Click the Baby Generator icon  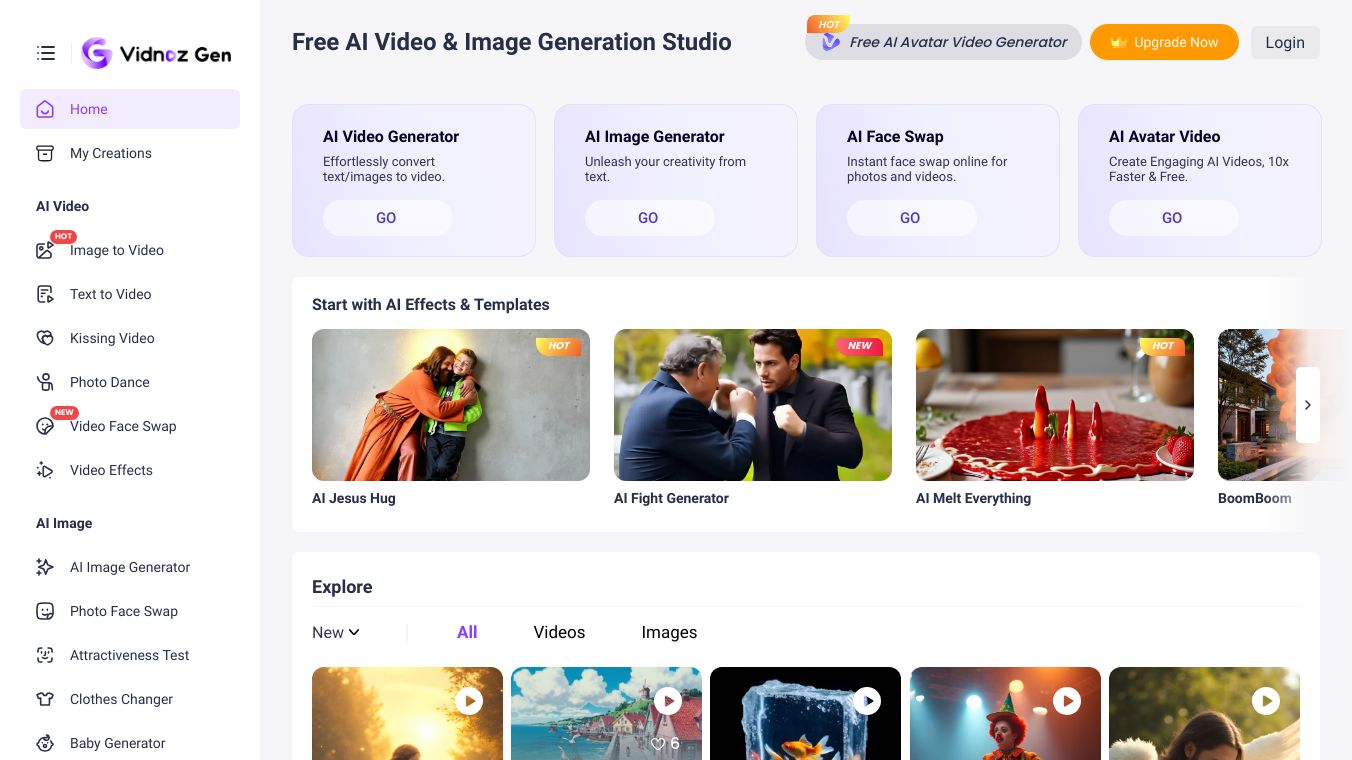click(45, 743)
